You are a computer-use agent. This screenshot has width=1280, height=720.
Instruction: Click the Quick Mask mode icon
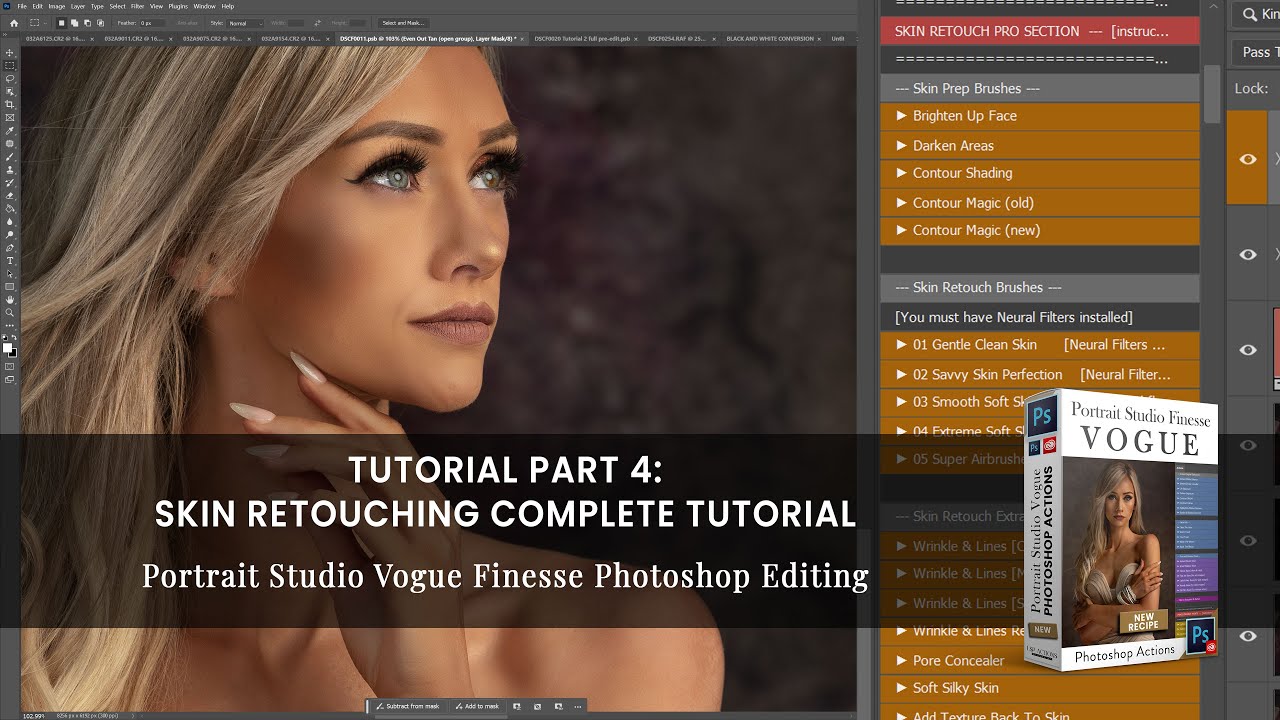[x=10, y=366]
